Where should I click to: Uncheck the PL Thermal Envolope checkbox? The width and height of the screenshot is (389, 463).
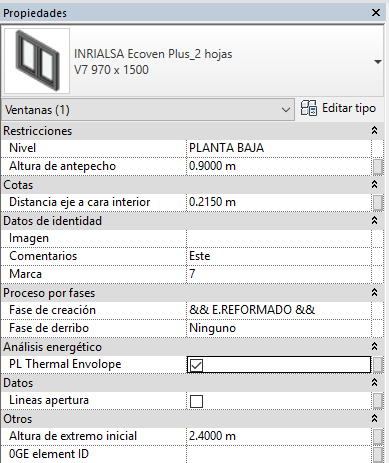pyautogui.click(x=196, y=365)
